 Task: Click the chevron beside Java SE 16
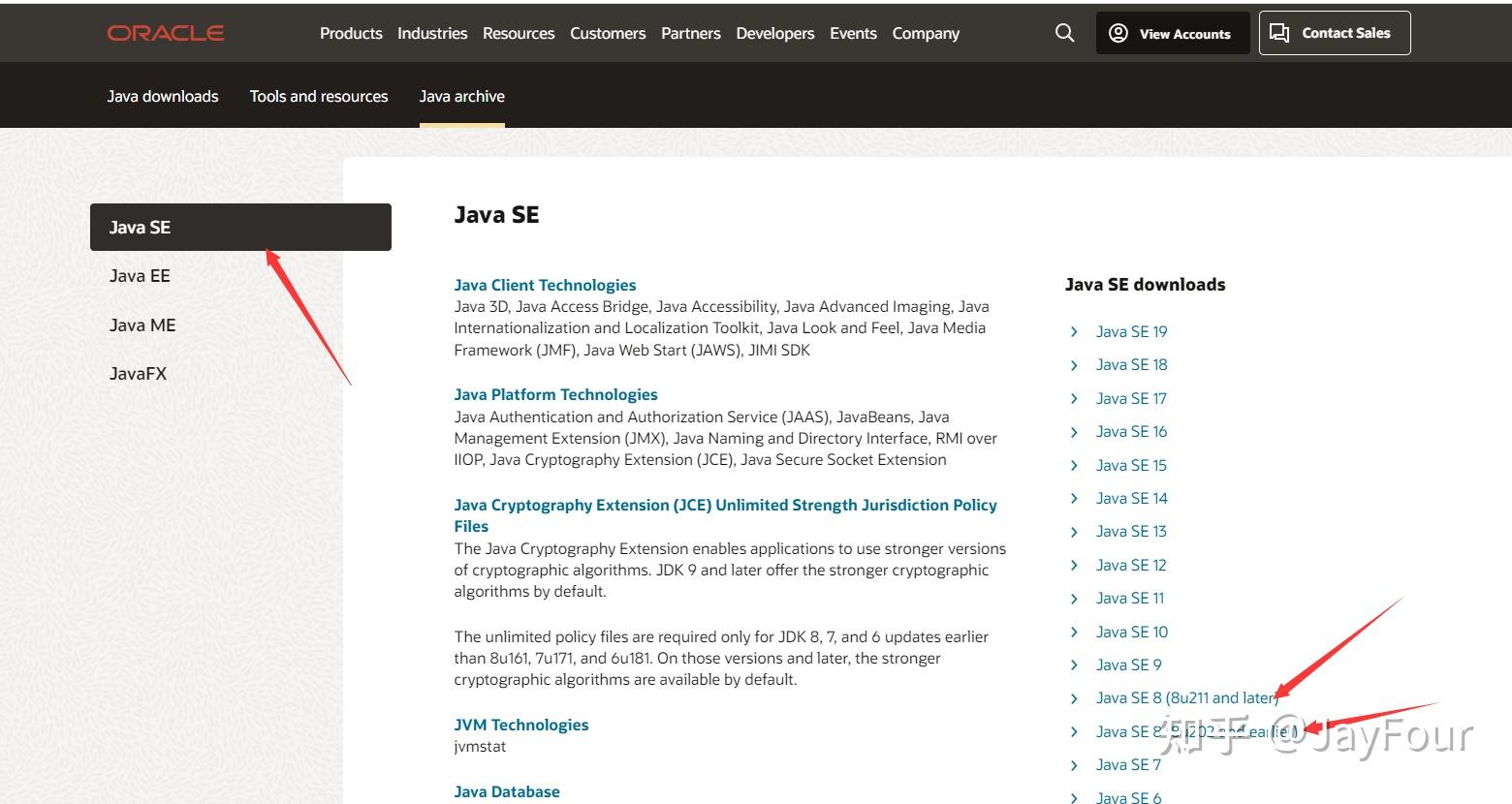(1074, 431)
